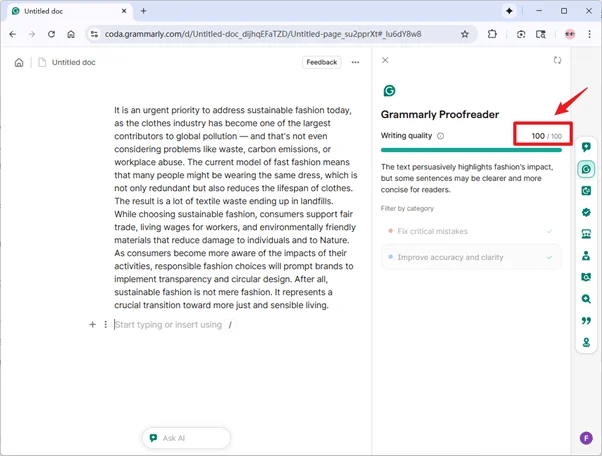Select the Proofreader agent icon in sidebar
The height and width of the screenshot is (456, 602).
(x=586, y=169)
